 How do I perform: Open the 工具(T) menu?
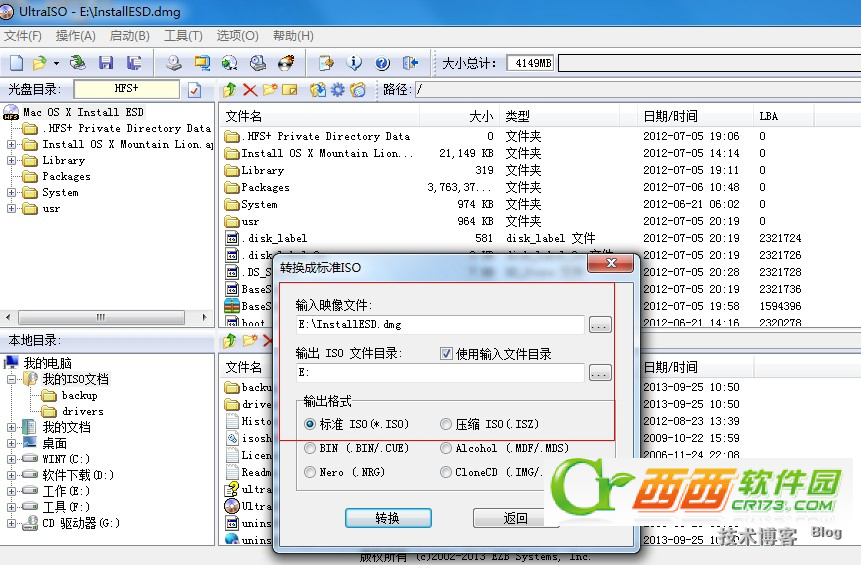point(183,36)
